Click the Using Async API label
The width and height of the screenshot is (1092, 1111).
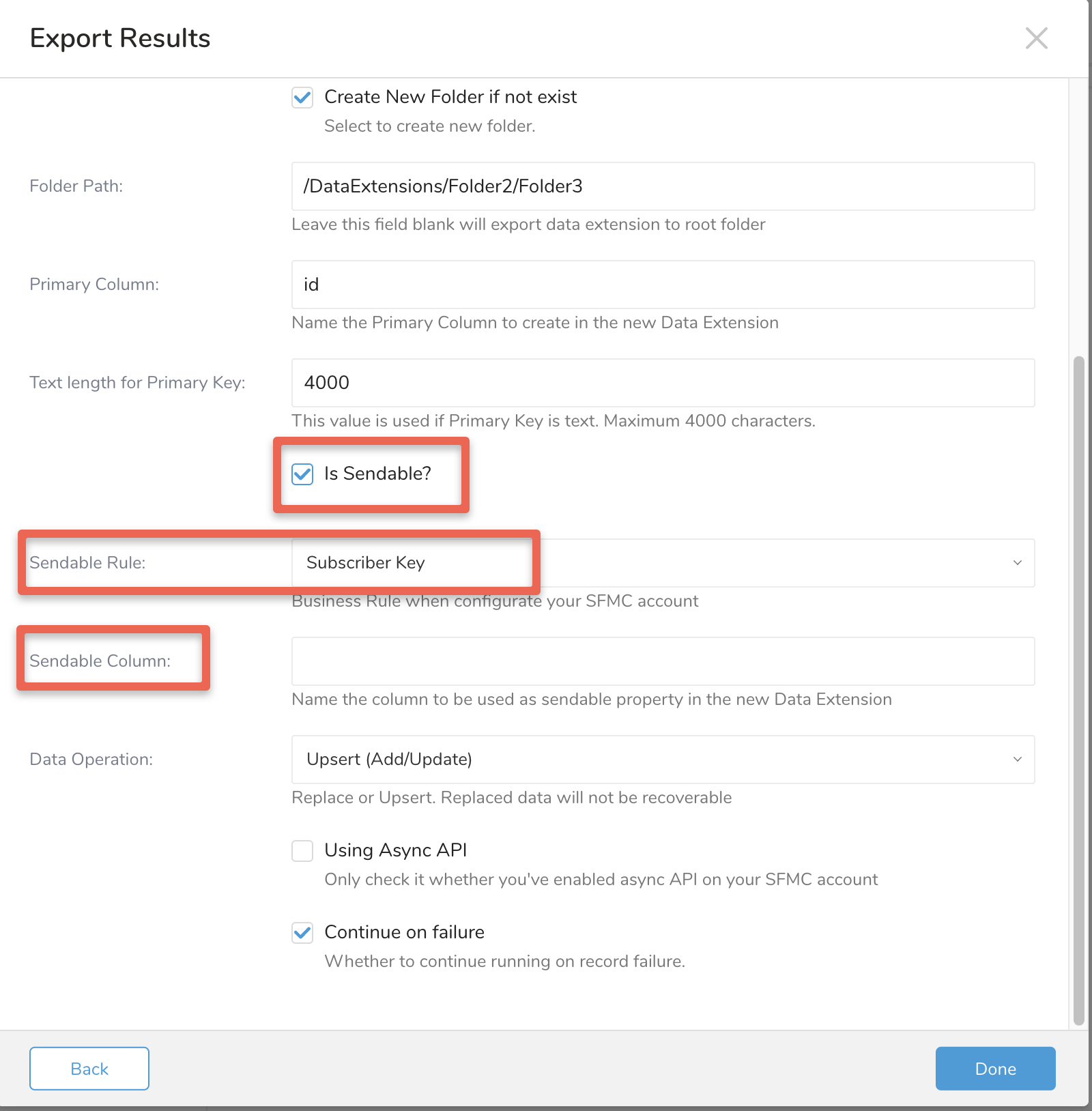(395, 850)
